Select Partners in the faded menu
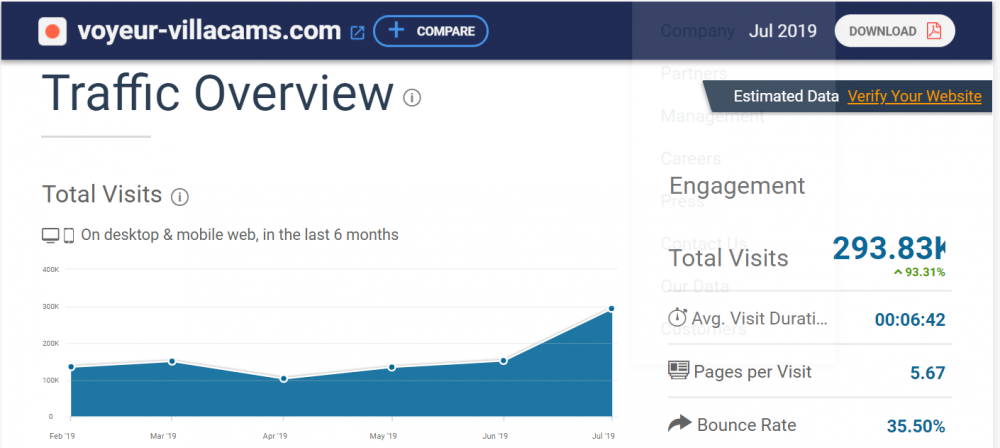Image resolution: width=1000 pixels, height=448 pixels. pos(693,73)
